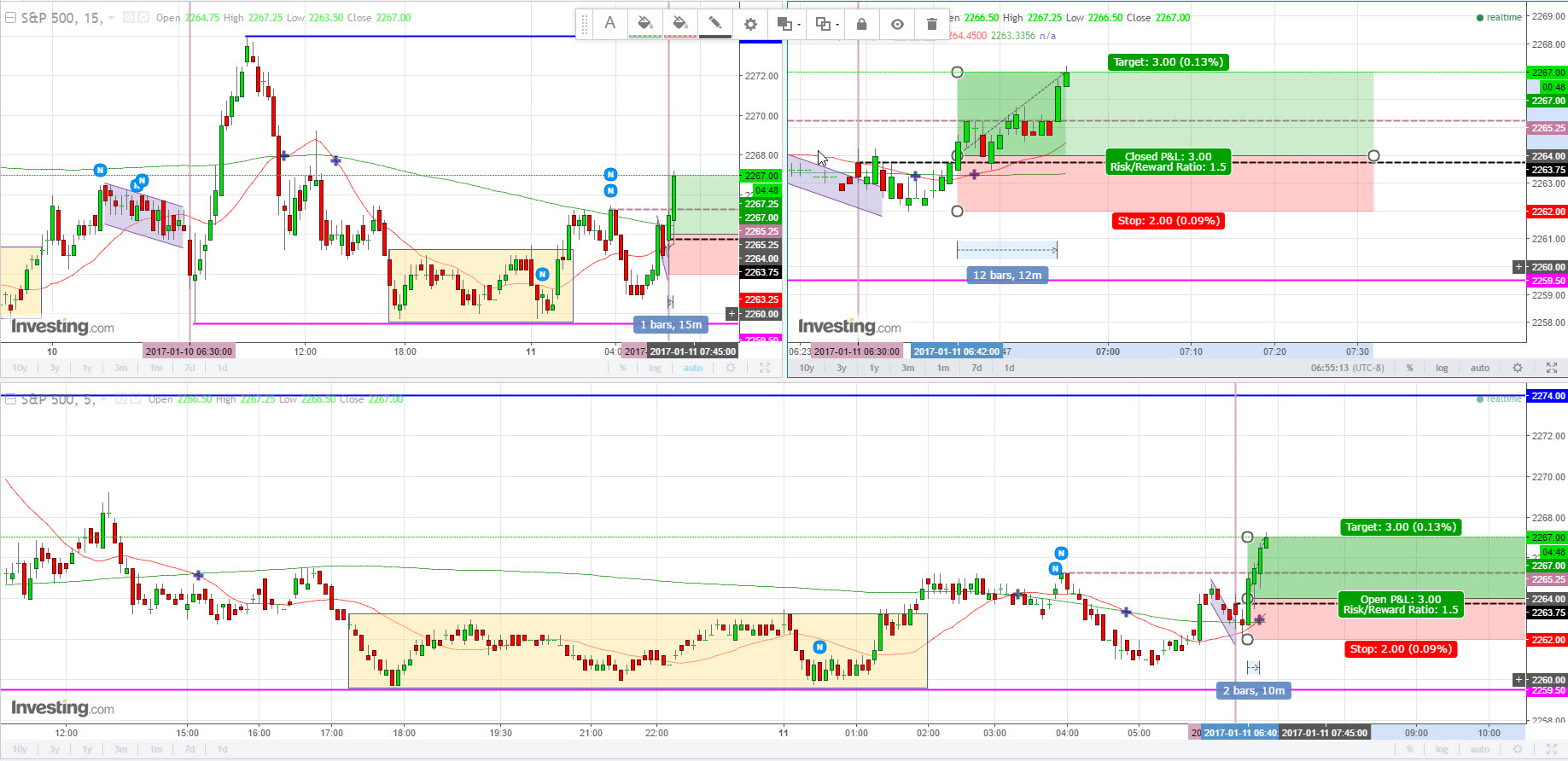This screenshot has width=1568, height=761.
Task: Lock the selected drawing with padlock icon
Action: [861, 24]
